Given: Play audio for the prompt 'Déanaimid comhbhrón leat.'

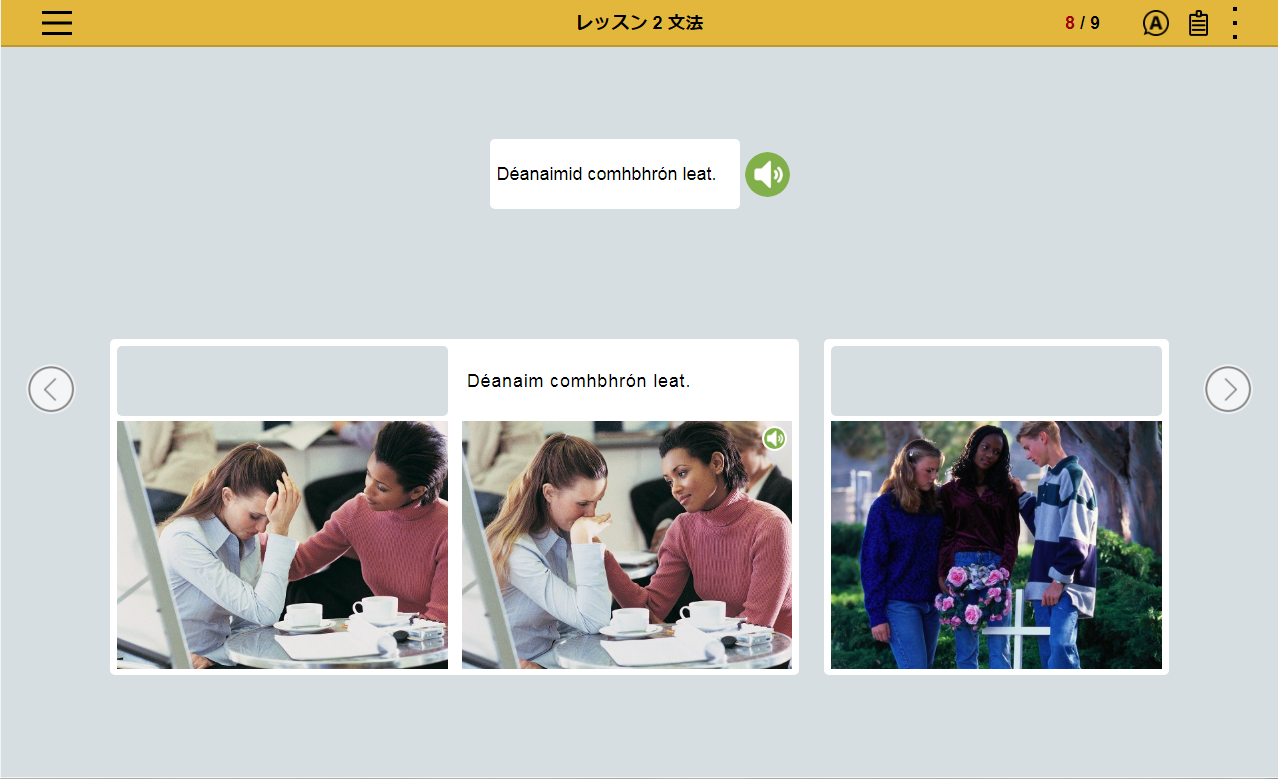Looking at the screenshot, I should pyautogui.click(x=767, y=175).
